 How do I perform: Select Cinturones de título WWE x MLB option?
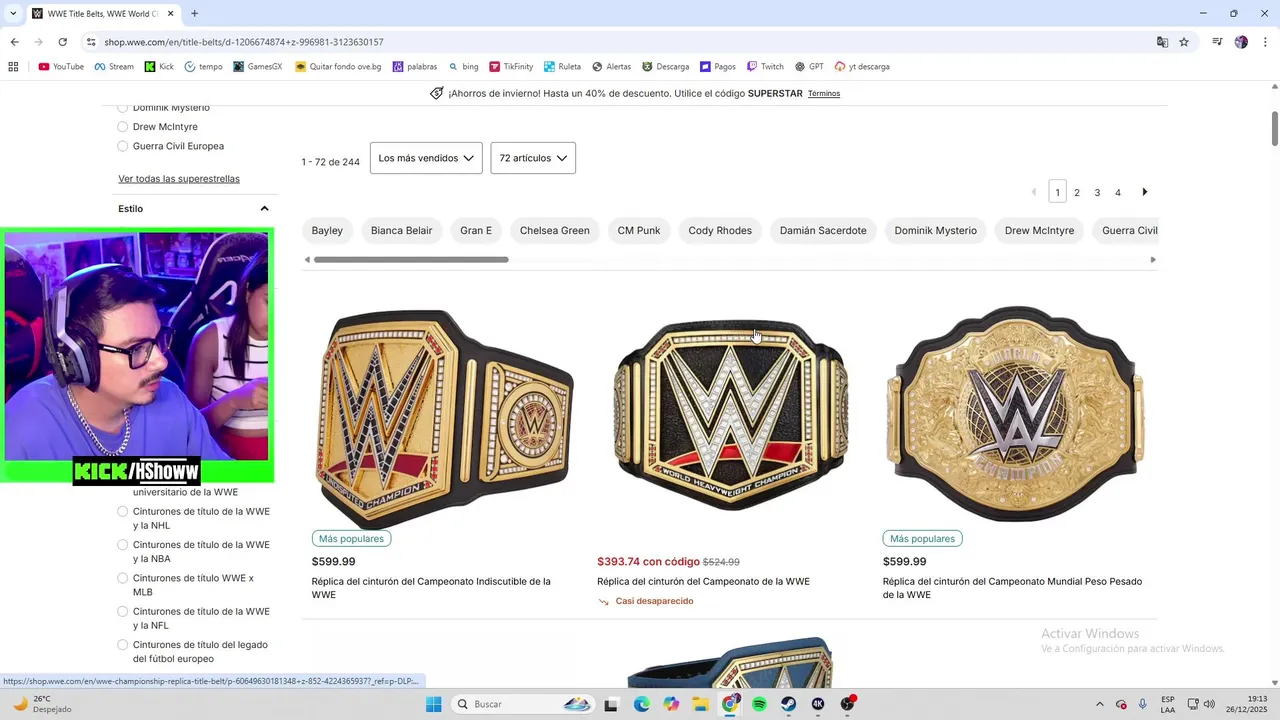[x=123, y=578]
